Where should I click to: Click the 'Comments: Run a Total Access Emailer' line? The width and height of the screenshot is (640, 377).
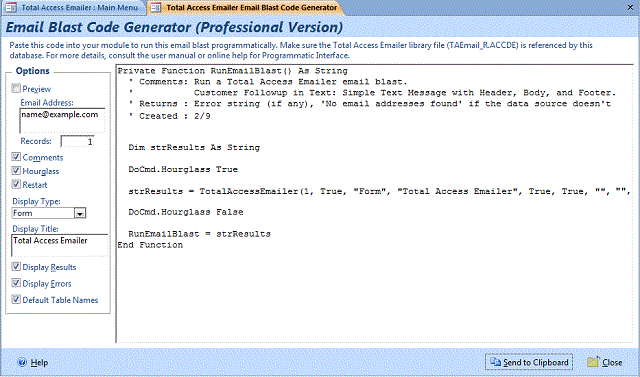click(x=268, y=82)
